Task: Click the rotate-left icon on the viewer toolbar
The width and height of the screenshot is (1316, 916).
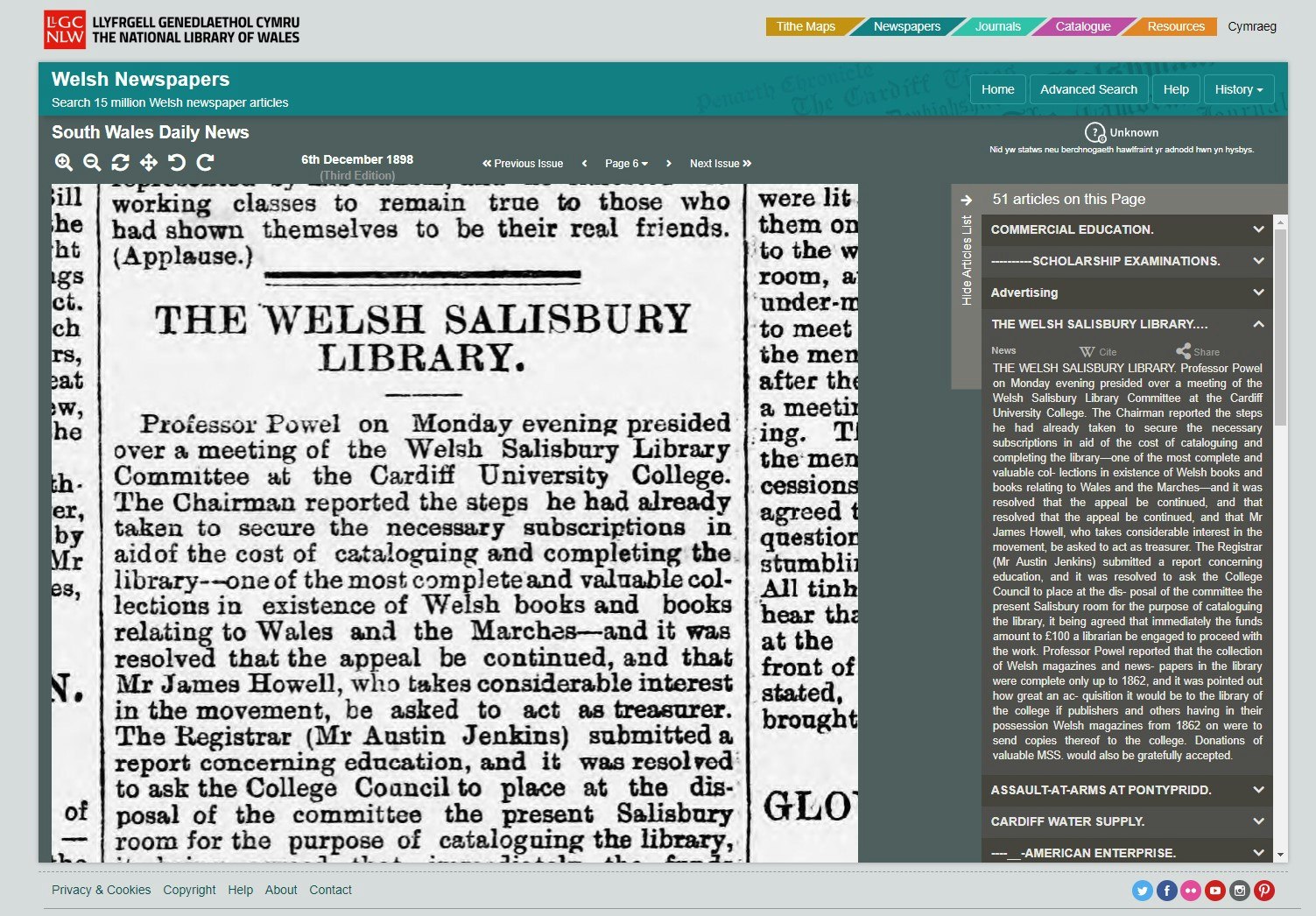Action: 179,162
